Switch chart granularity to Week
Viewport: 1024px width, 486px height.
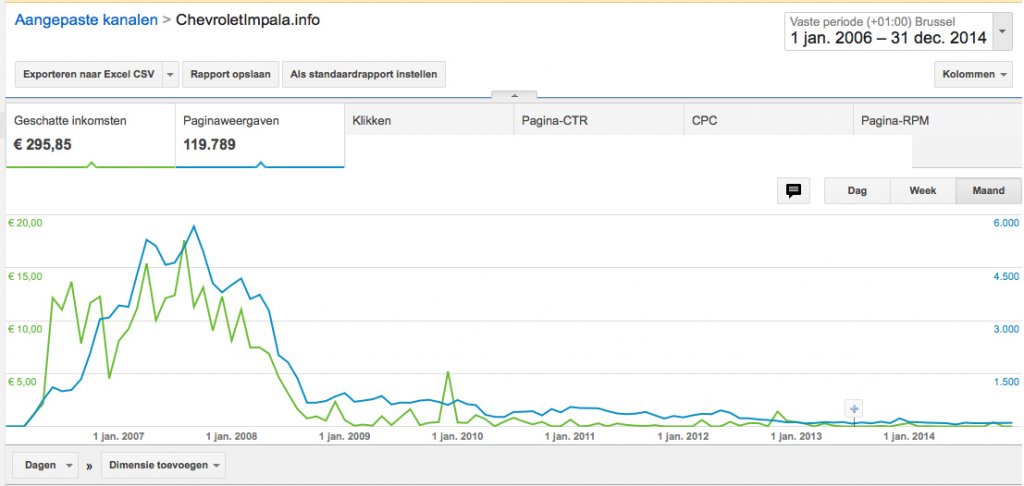pos(923,191)
